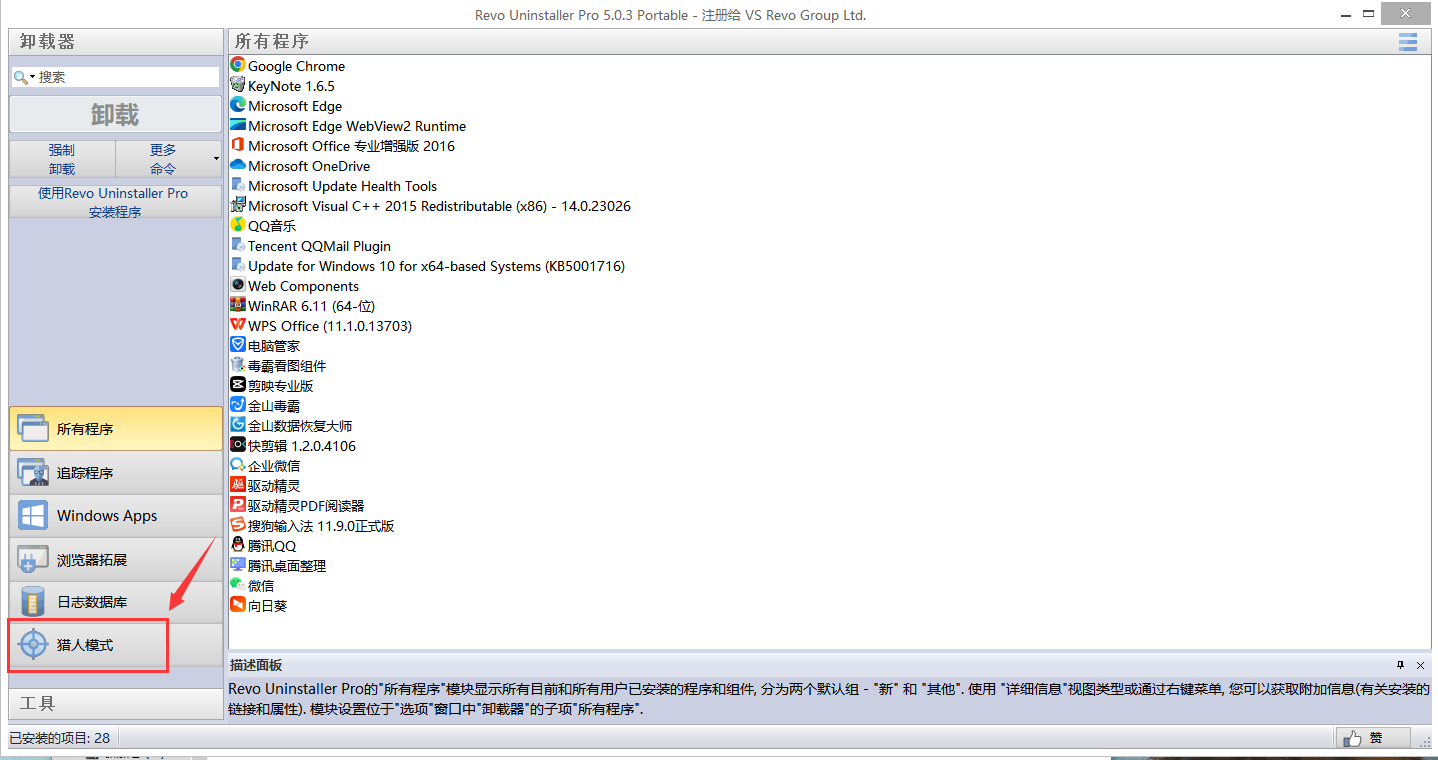Switch to 追踪程序 module

(x=116, y=472)
